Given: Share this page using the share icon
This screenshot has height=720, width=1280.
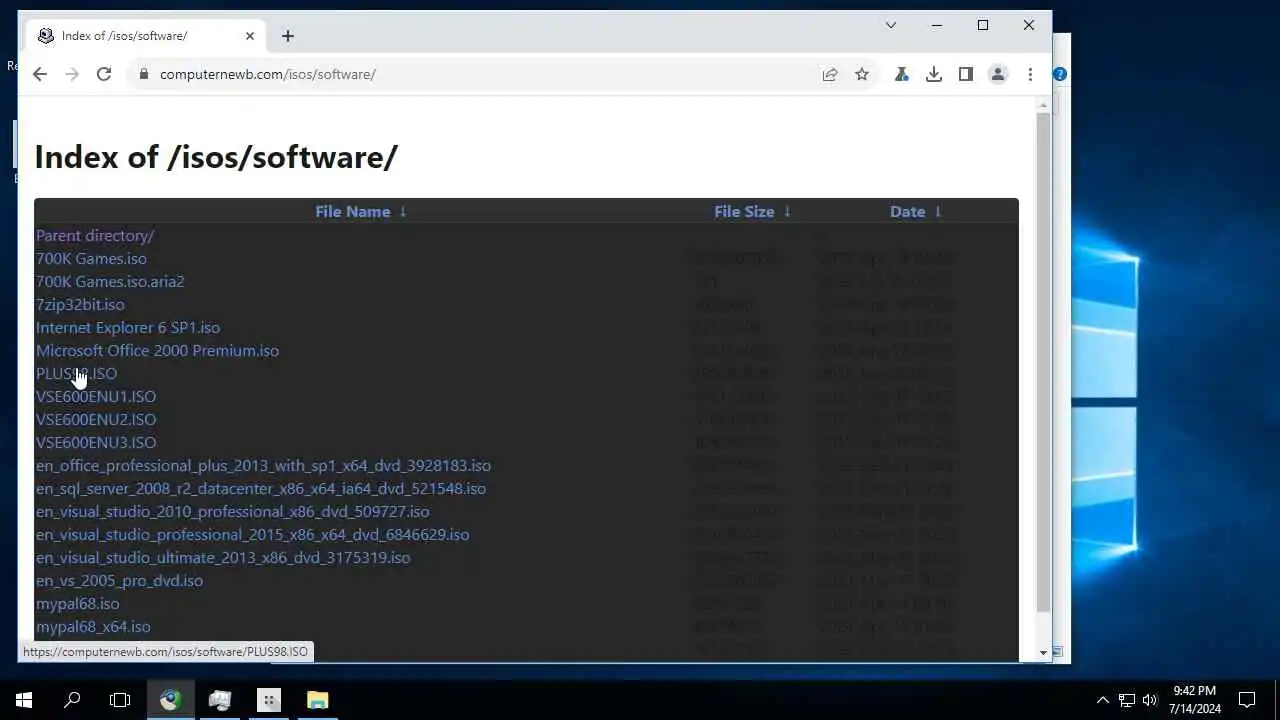Looking at the screenshot, I should (x=830, y=74).
